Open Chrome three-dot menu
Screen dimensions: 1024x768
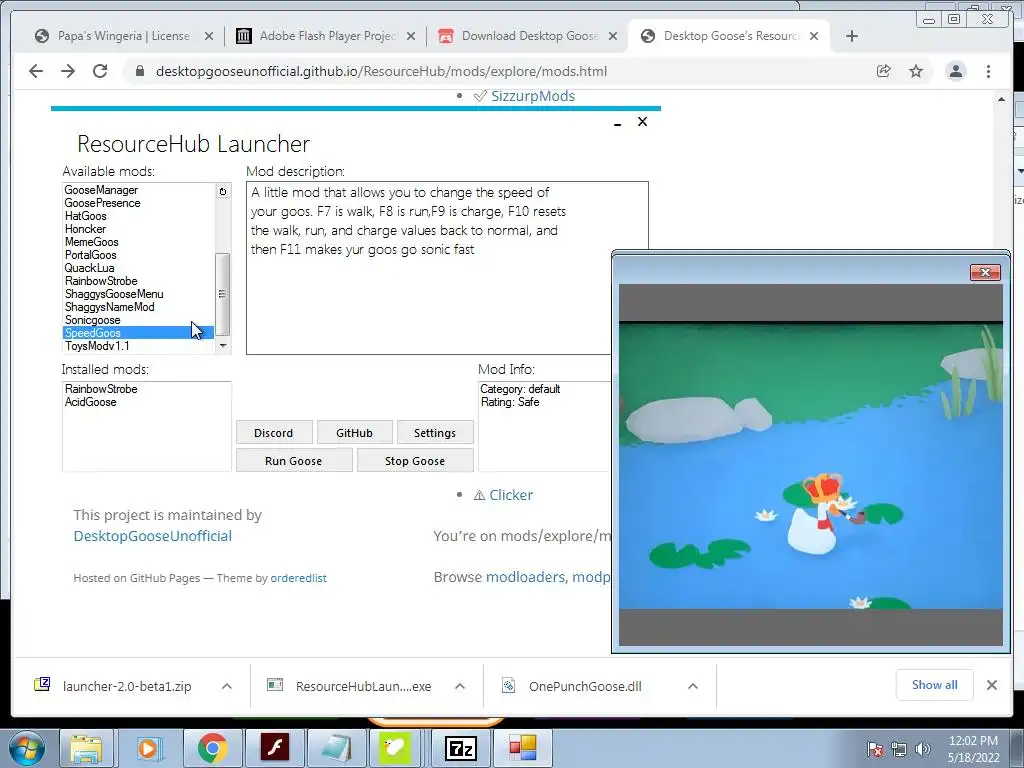point(988,71)
